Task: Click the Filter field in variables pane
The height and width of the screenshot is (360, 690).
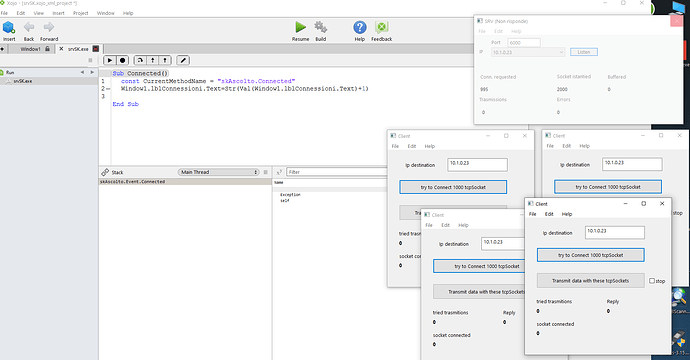Action: (x=337, y=172)
